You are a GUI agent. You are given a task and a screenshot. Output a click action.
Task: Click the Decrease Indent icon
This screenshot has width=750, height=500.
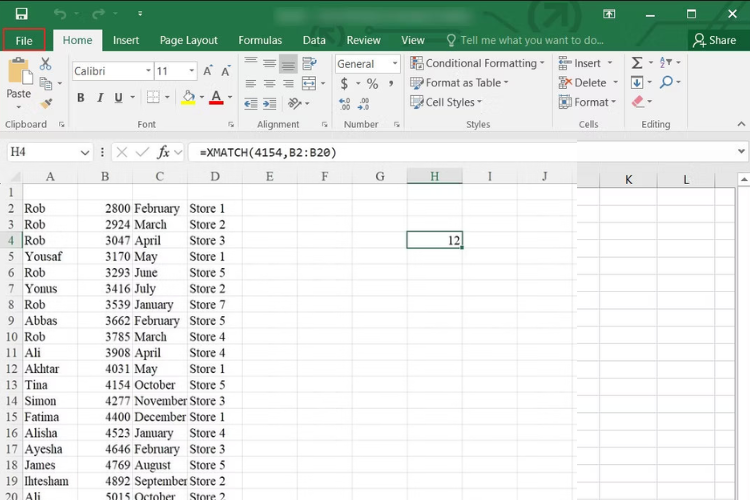pos(251,103)
